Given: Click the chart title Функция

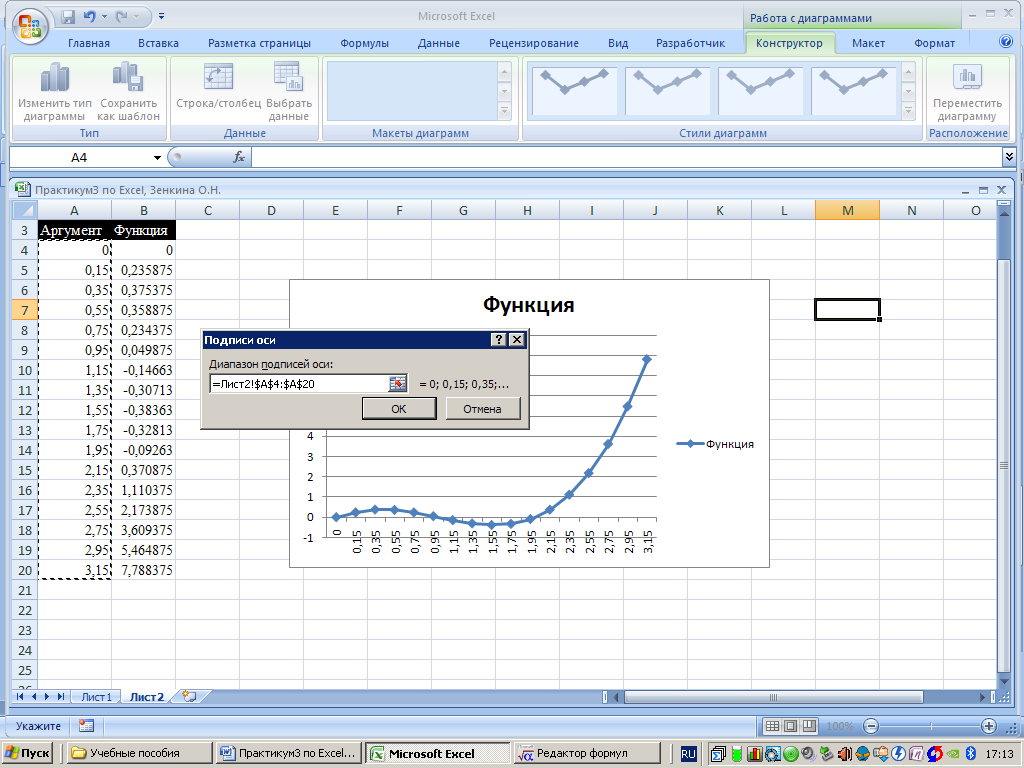Looking at the screenshot, I should click(x=528, y=304).
